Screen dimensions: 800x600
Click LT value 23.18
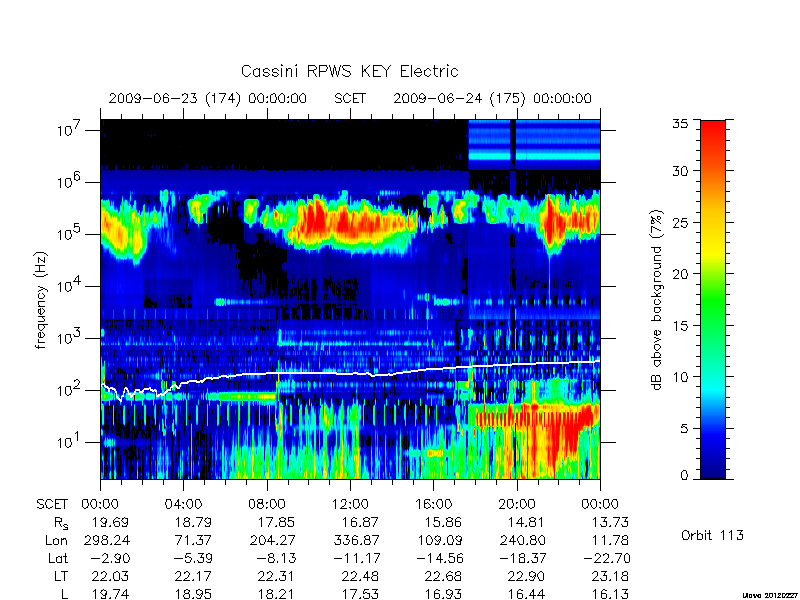tap(610, 576)
